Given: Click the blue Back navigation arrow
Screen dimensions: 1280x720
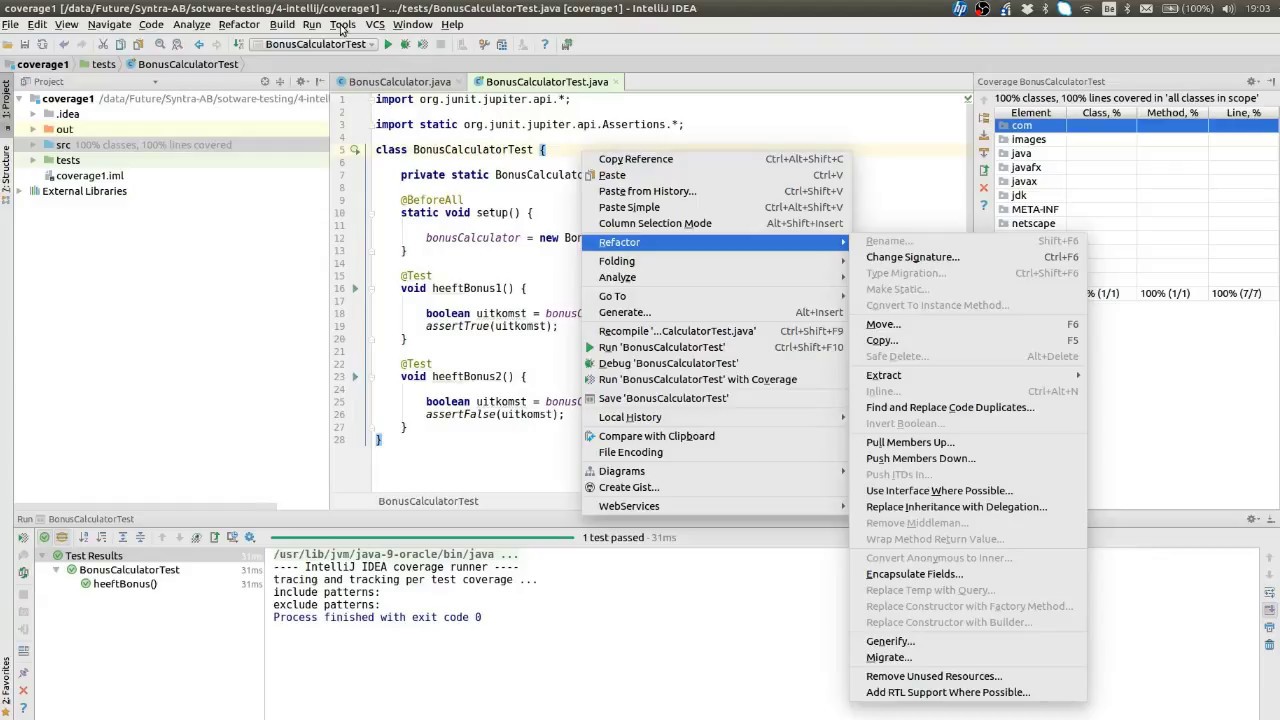Looking at the screenshot, I should 199,44.
